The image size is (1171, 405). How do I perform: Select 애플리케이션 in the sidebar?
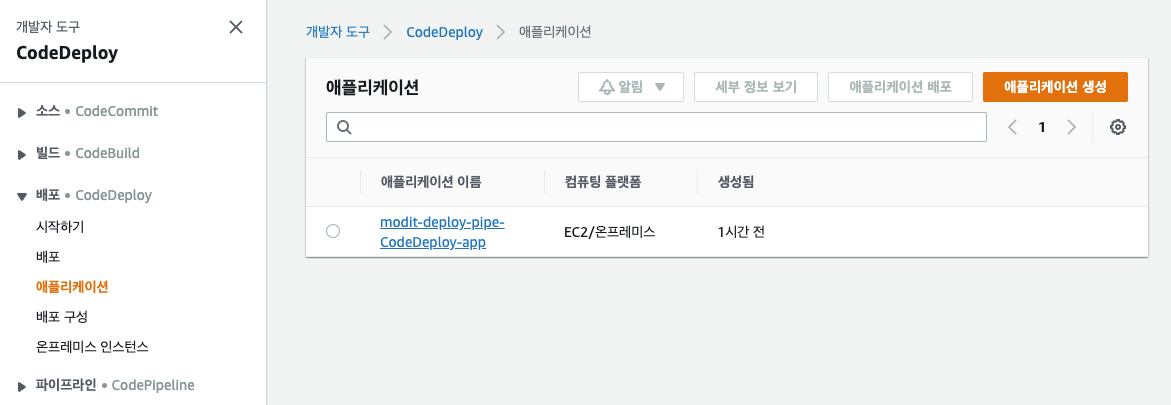pyautogui.click(x=72, y=286)
